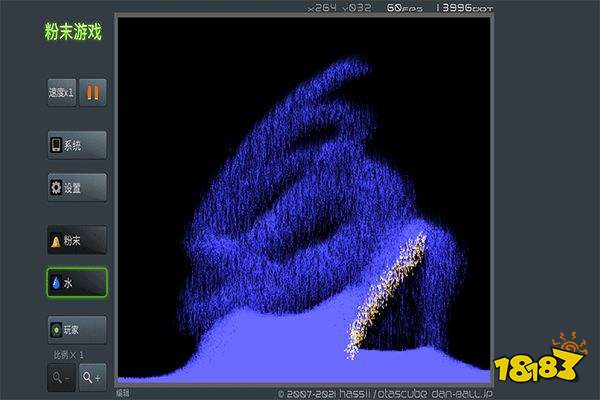Click the pause button
This screenshot has height=400, width=600.
[x=93, y=92]
